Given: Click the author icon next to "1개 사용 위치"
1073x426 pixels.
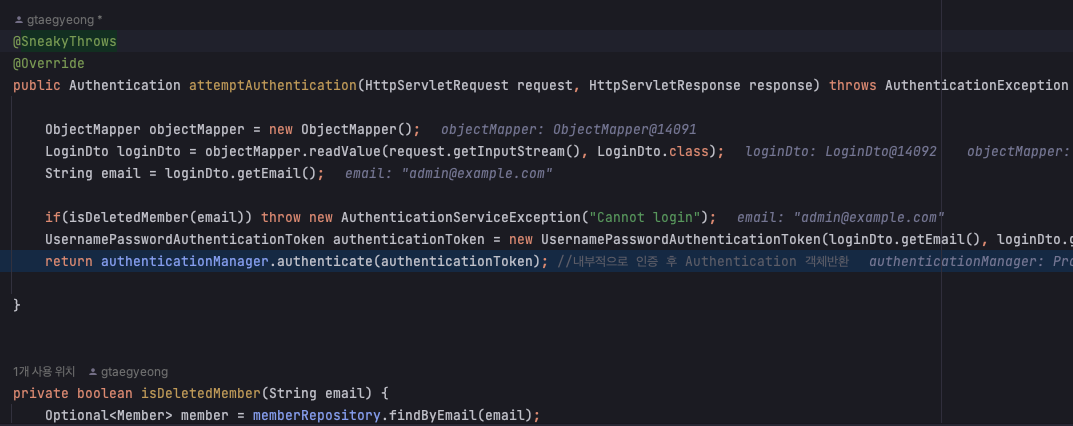Looking at the screenshot, I should click(x=93, y=372).
